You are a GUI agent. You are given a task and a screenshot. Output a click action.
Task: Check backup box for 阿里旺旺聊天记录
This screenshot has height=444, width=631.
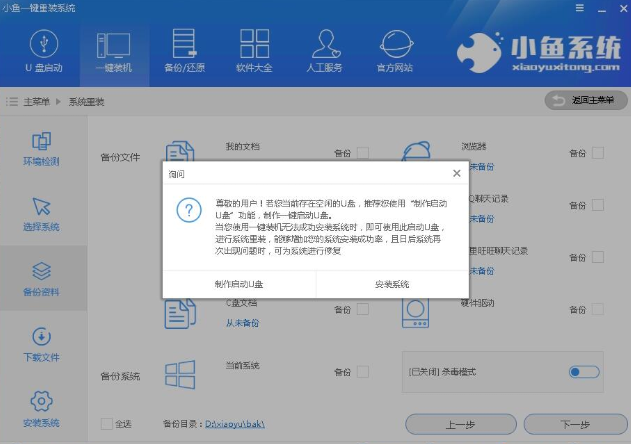pyautogui.click(x=598, y=257)
